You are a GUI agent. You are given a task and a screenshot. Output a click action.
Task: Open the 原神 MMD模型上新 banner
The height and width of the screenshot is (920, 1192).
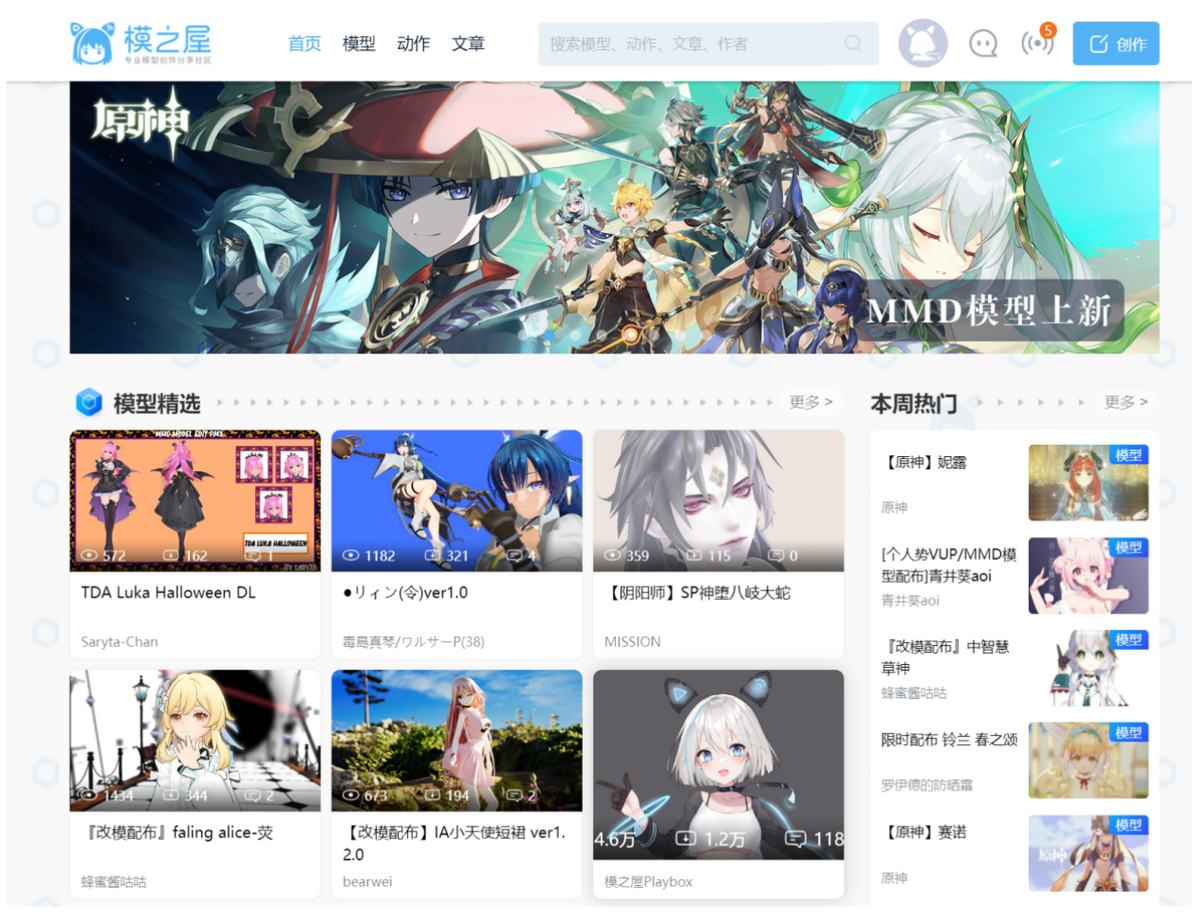coord(614,217)
